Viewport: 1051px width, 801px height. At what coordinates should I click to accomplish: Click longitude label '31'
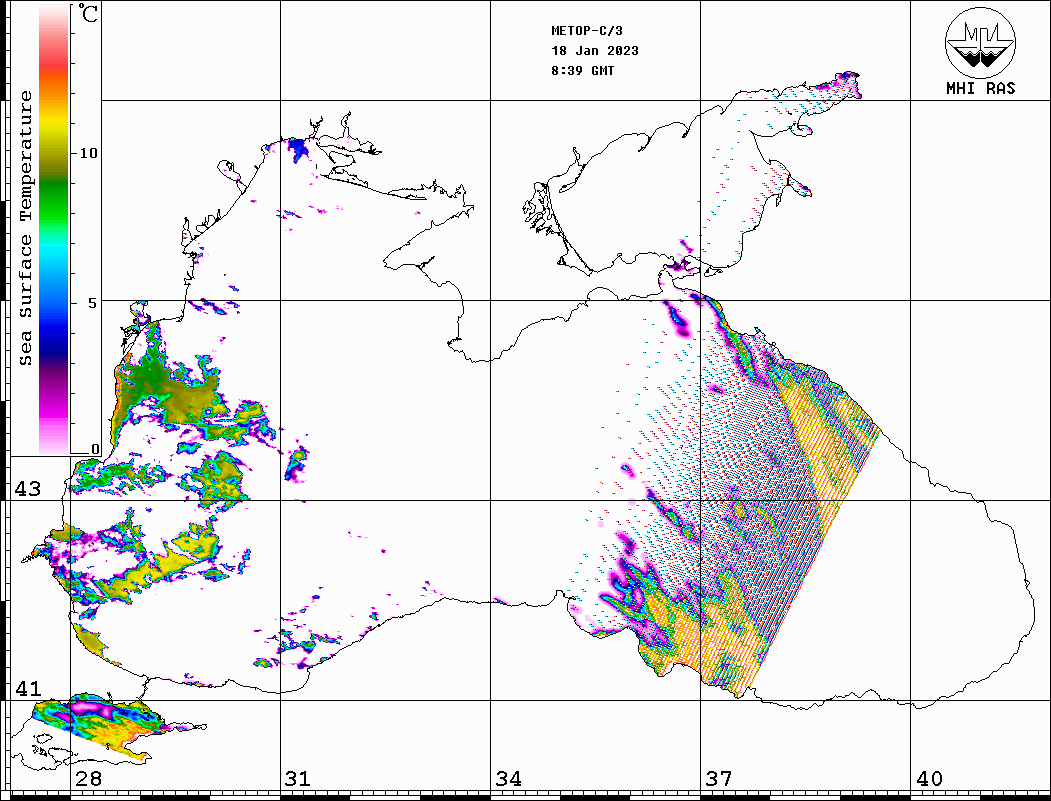tap(298, 778)
